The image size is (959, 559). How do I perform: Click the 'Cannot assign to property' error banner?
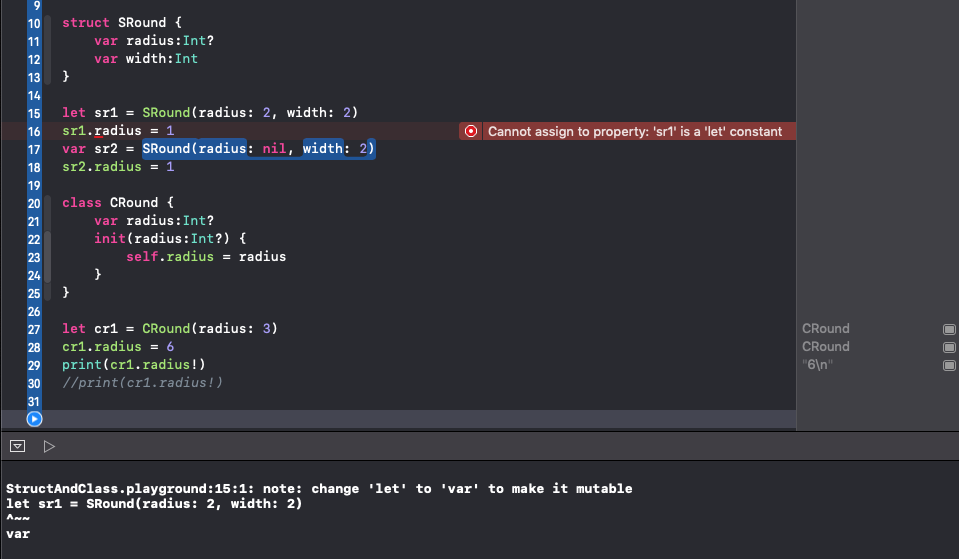(x=634, y=131)
